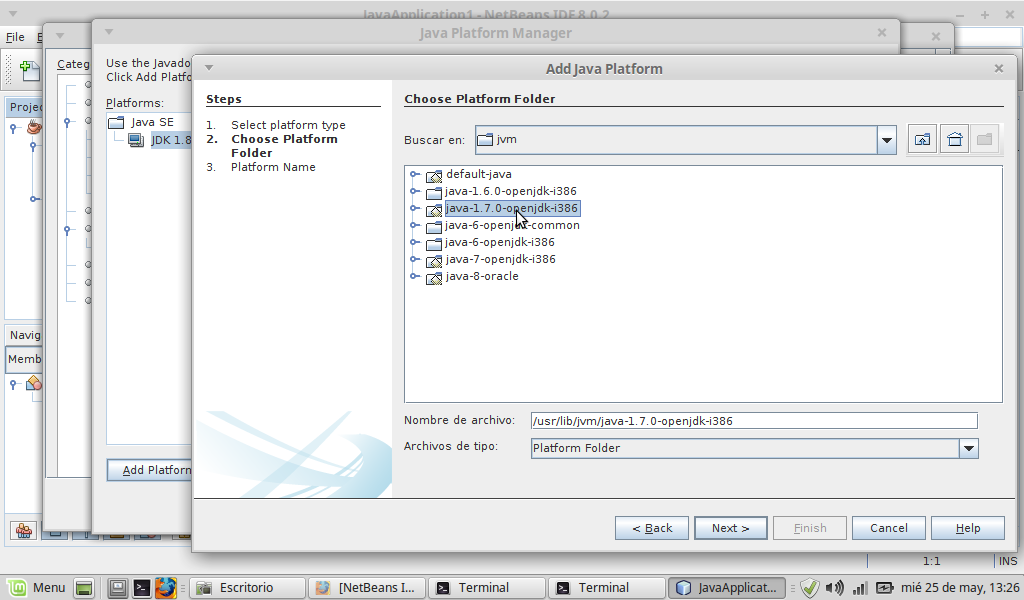This screenshot has width=1024, height=600.
Task: Switch to the Escritorio taskbar window
Action: [246, 588]
